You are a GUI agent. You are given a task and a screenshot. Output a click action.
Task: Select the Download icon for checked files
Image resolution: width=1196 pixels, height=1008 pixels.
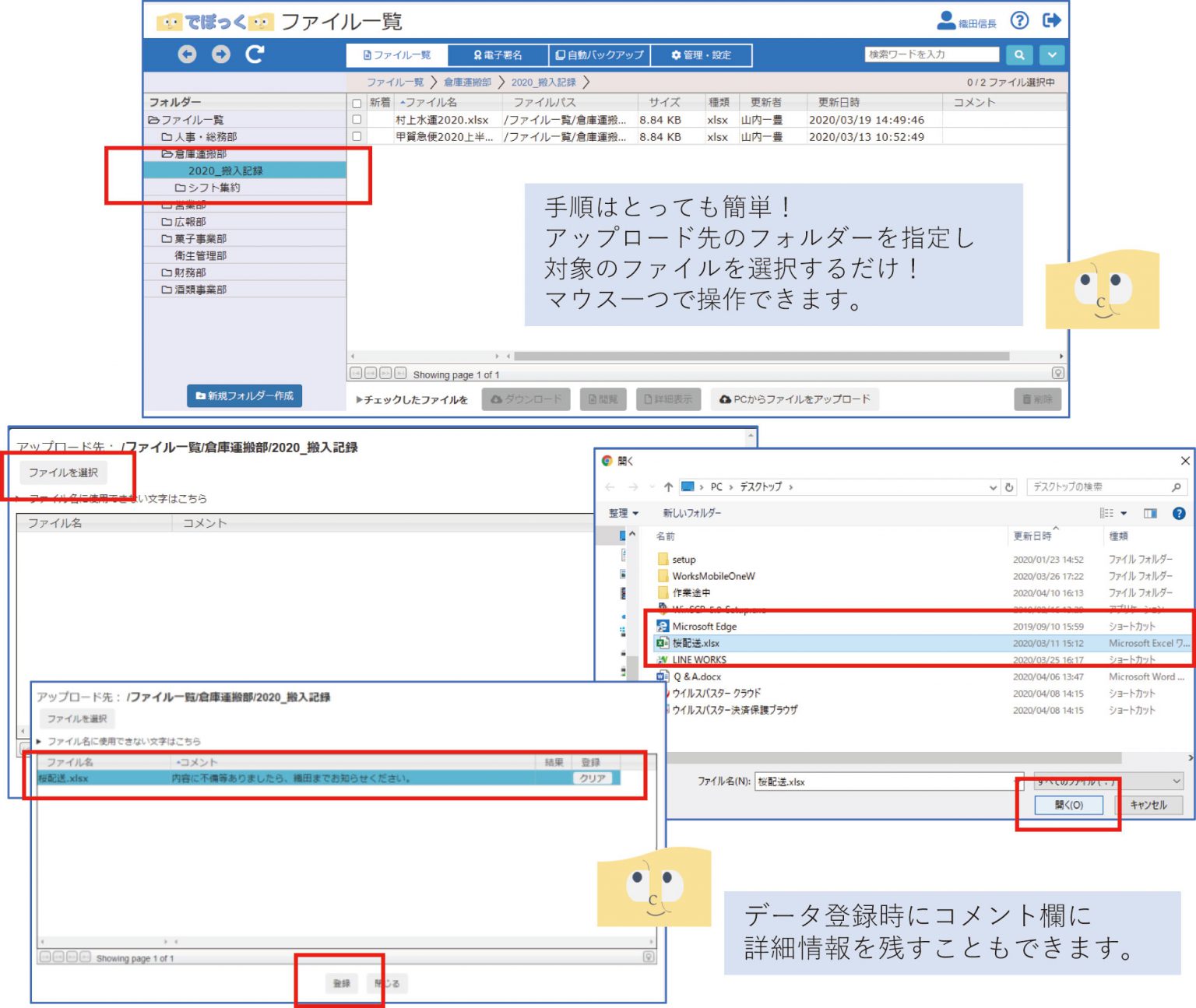click(x=526, y=399)
